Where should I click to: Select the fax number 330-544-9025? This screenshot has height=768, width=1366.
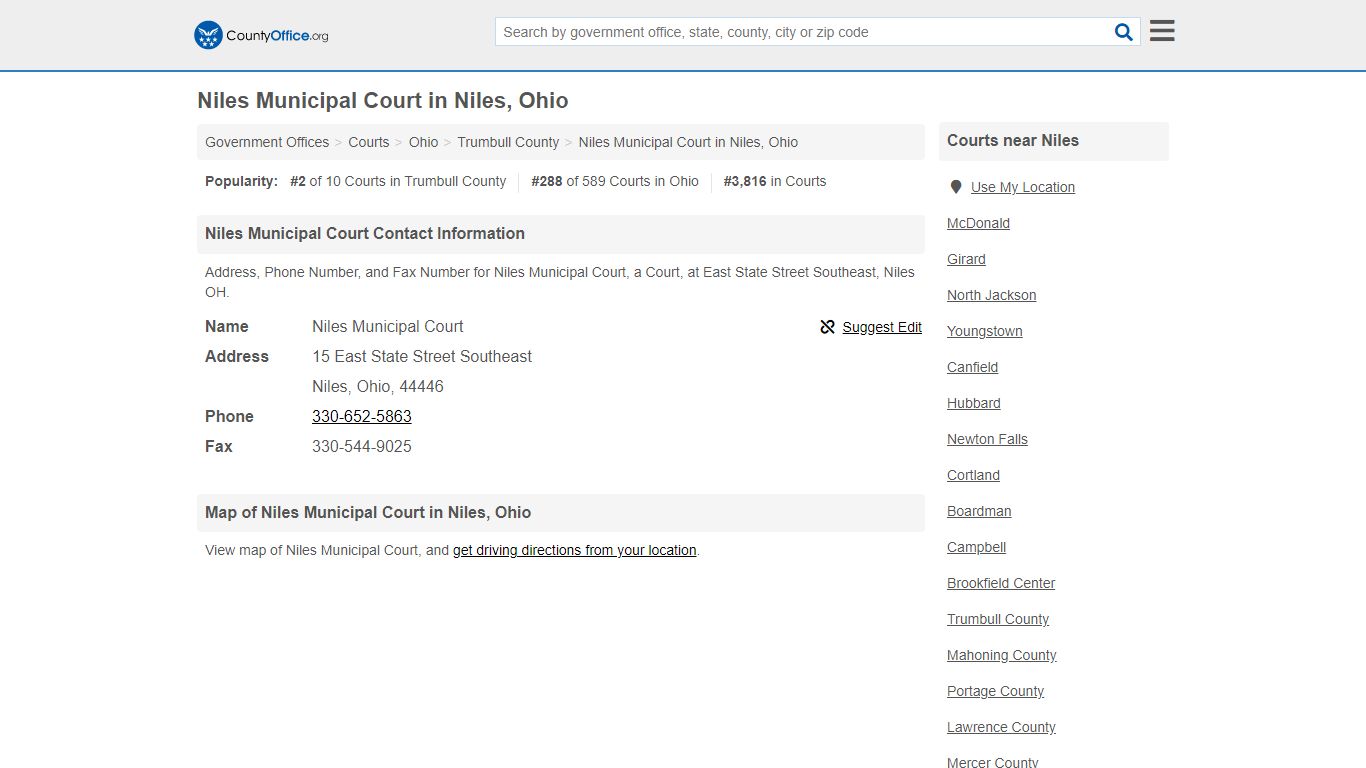coord(362,446)
